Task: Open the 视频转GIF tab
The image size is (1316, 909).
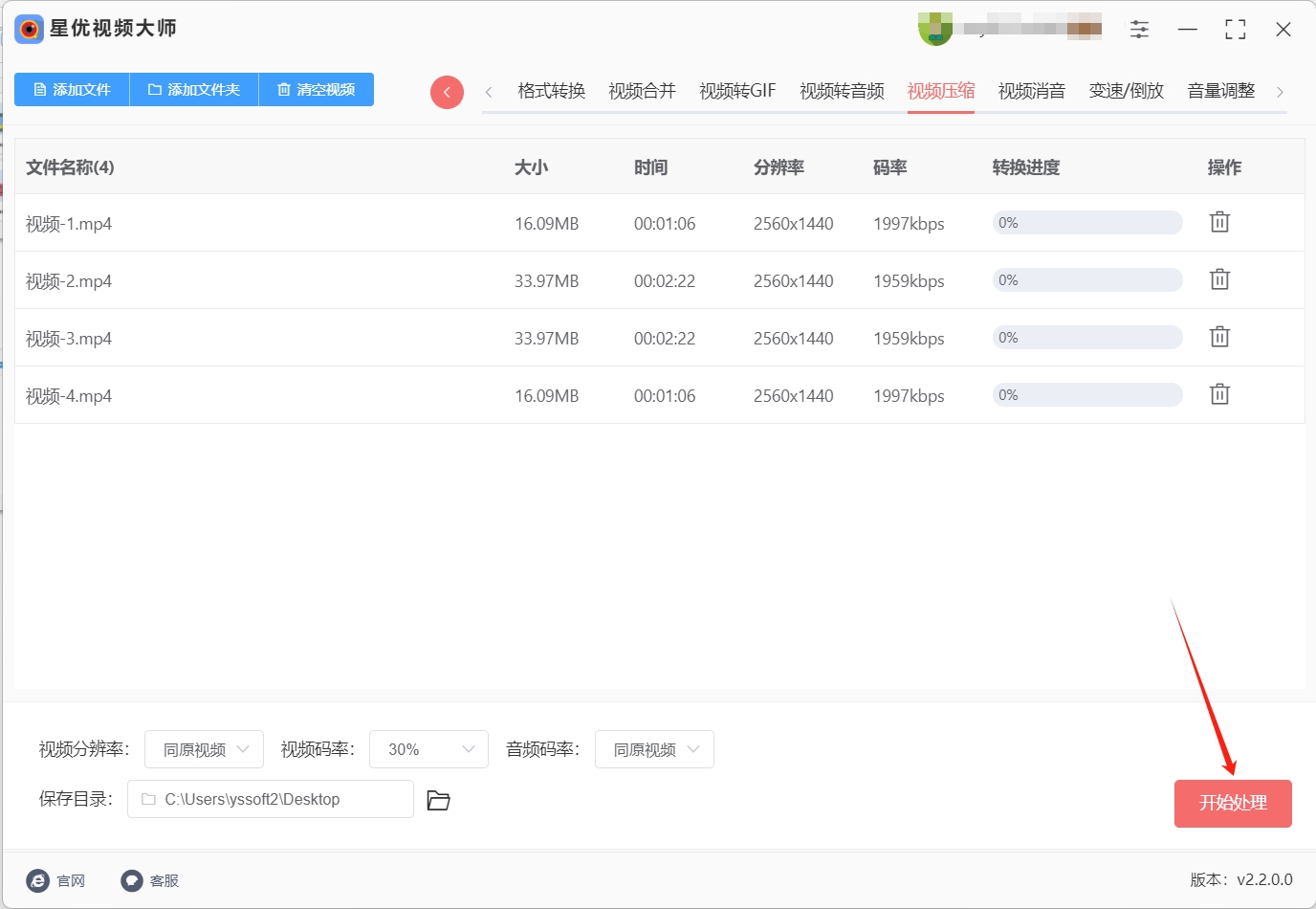Action: point(737,91)
